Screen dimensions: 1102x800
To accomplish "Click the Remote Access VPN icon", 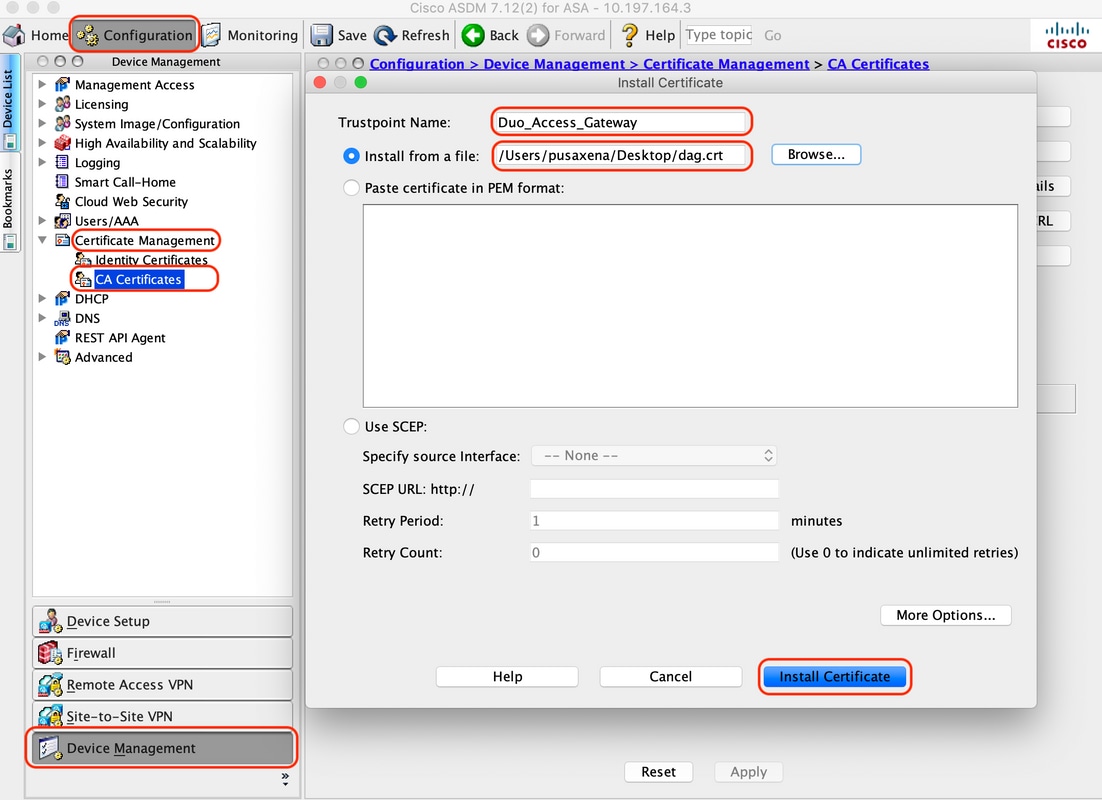I will tap(50, 685).
